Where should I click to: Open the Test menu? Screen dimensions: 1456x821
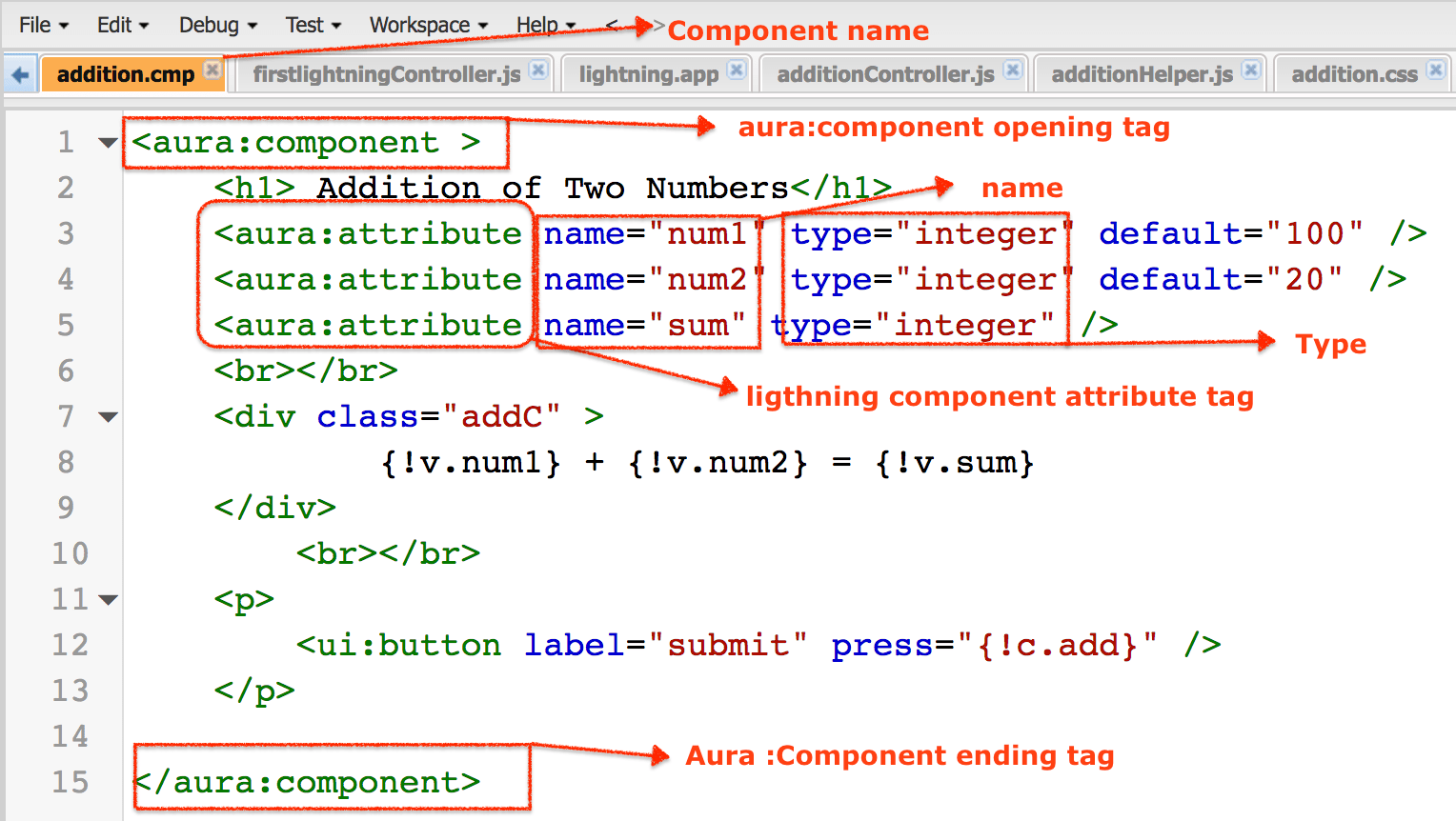pos(307,25)
